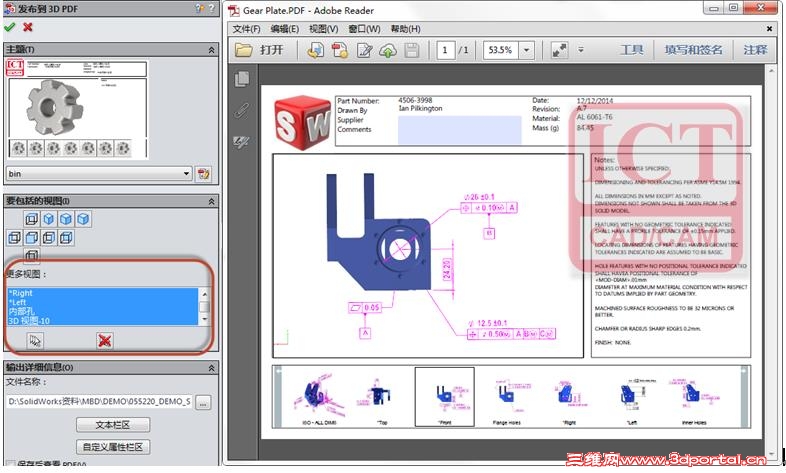
Task: Select *Left in the more views list
Action: [x=103, y=302]
